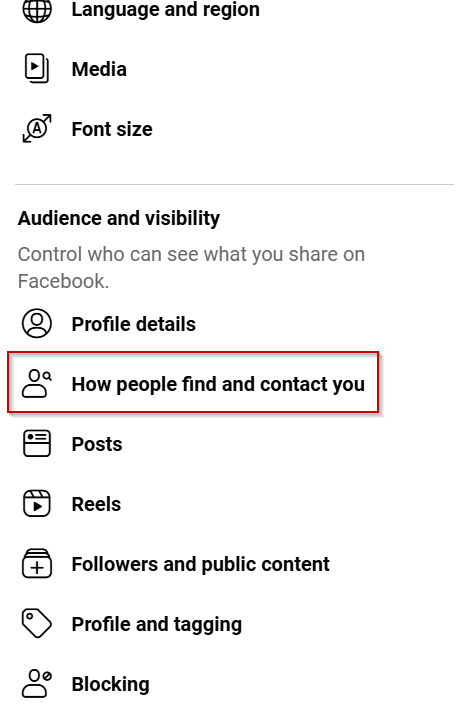Click the Media play icon
The width and height of the screenshot is (460, 708).
[37, 69]
